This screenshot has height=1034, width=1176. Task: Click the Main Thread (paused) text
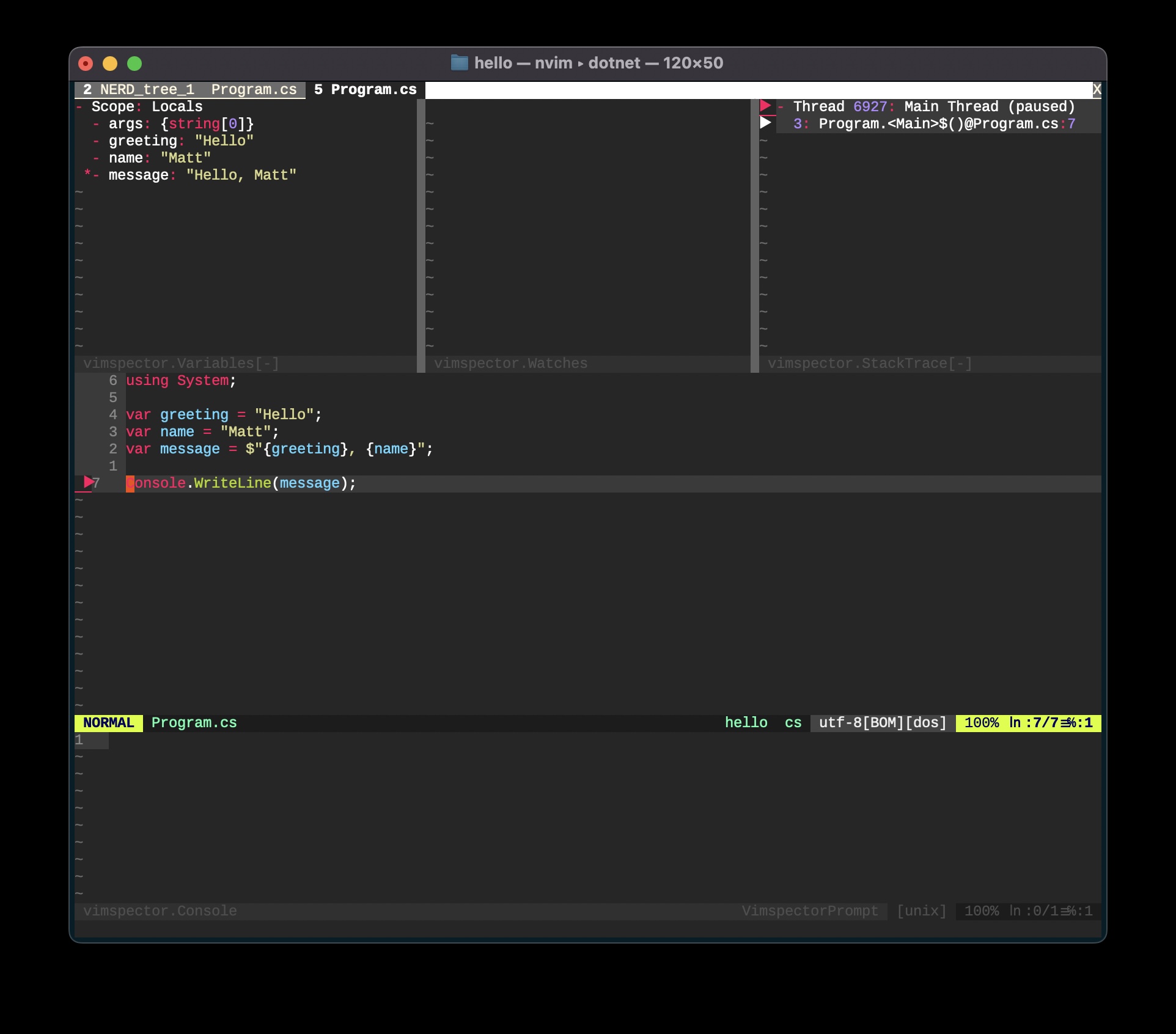pos(990,107)
